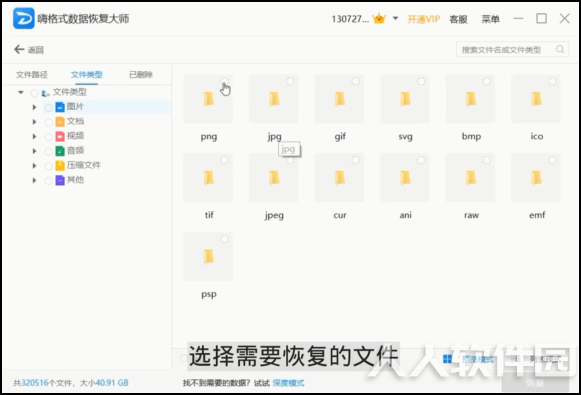Expand the 其他 tree node arrow
This screenshot has height=395, width=581.
(x=34, y=180)
